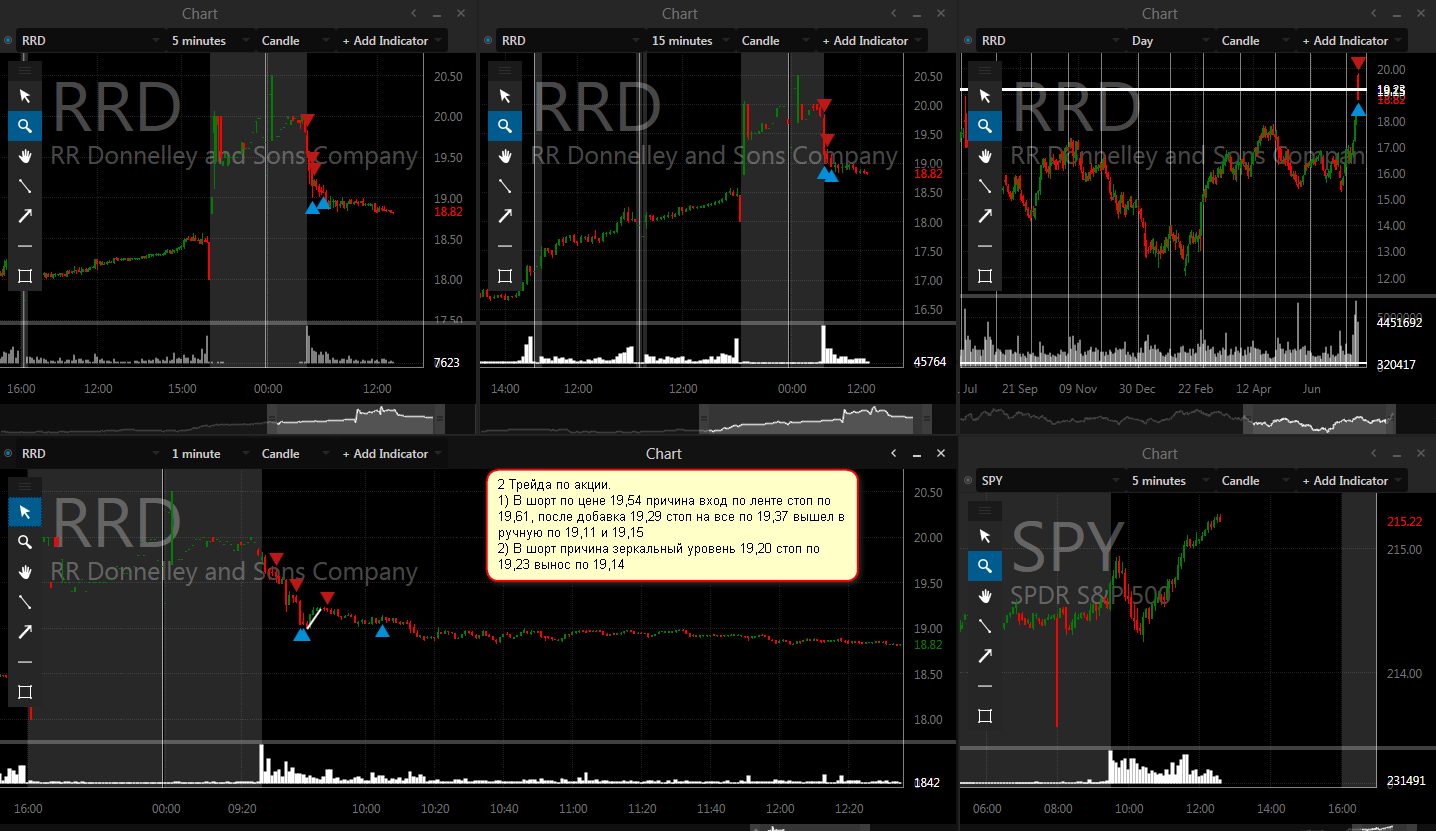
Task: Choose rectangle tool in RRD 1 minute chart
Action: [25, 692]
